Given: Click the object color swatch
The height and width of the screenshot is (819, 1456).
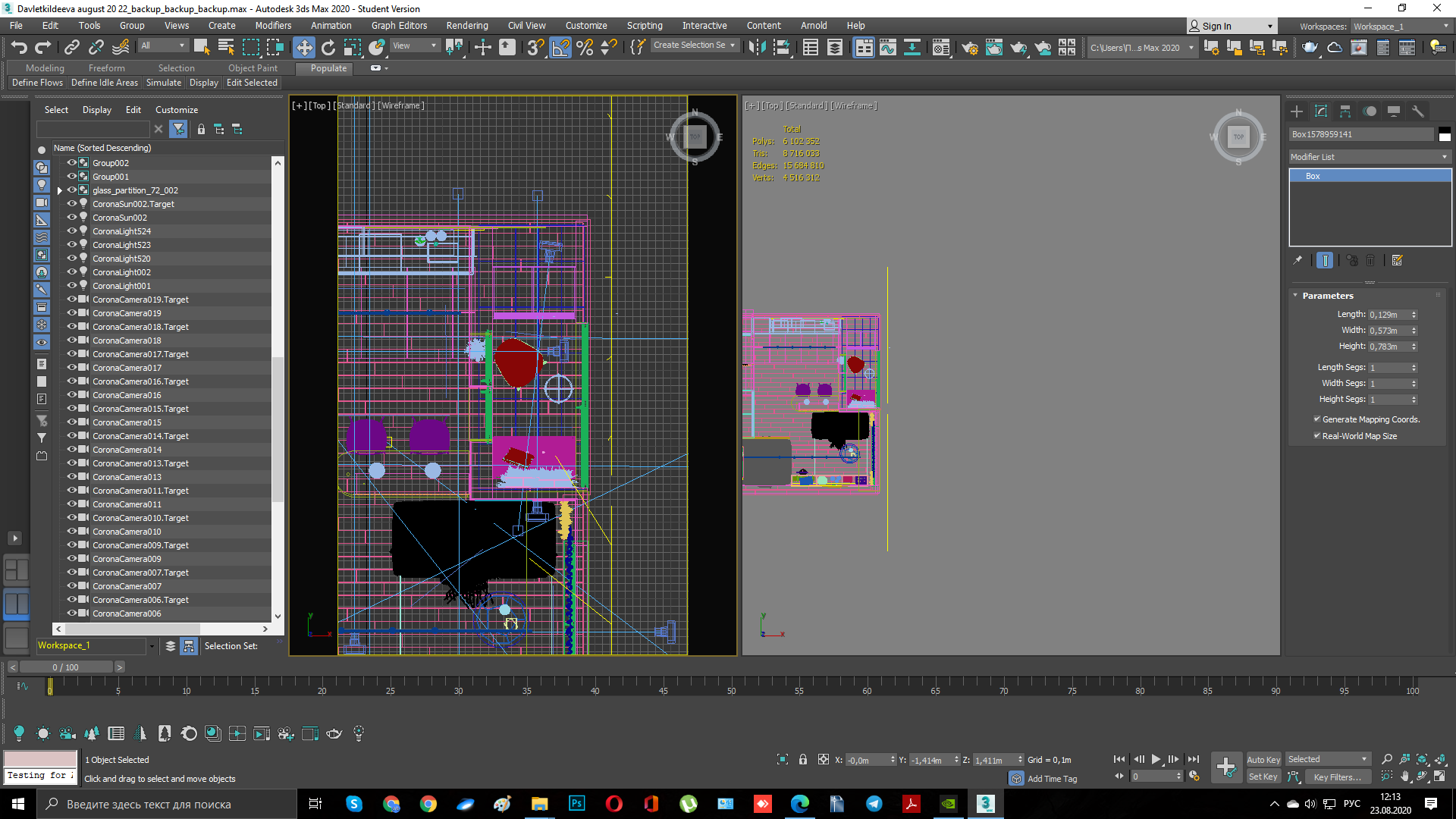Looking at the screenshot, I should coord(1445,134).
